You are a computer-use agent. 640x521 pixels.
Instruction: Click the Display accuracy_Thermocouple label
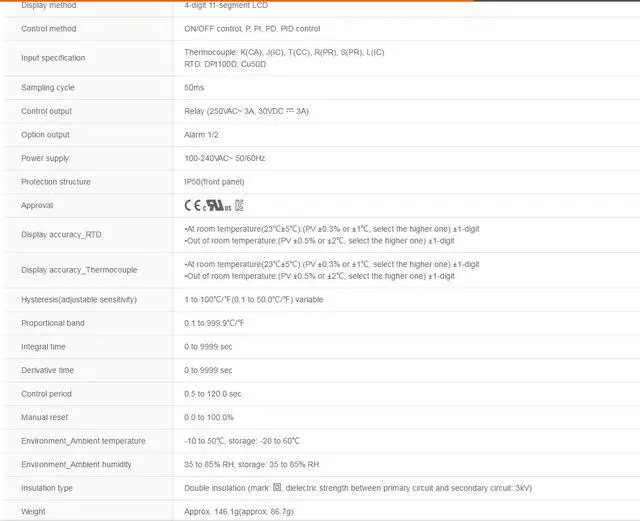point(79,270)
